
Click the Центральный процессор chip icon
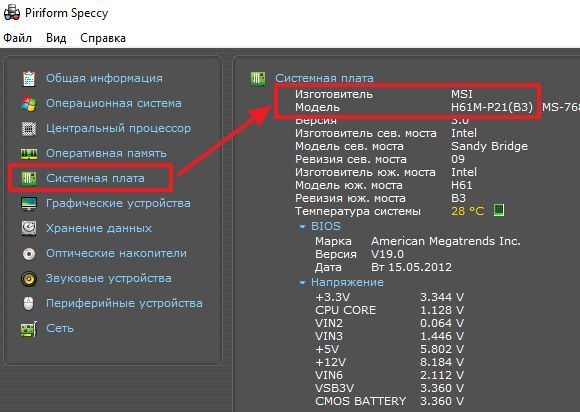[x=29, y=129]
